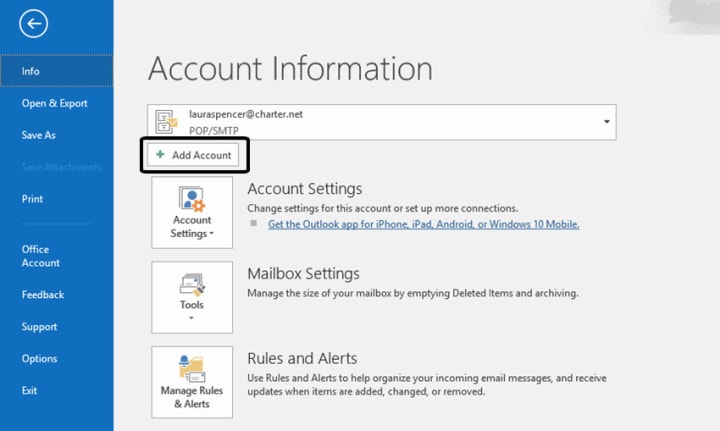
Task: Click the back arrow circle icon
Action: [34, 23]
